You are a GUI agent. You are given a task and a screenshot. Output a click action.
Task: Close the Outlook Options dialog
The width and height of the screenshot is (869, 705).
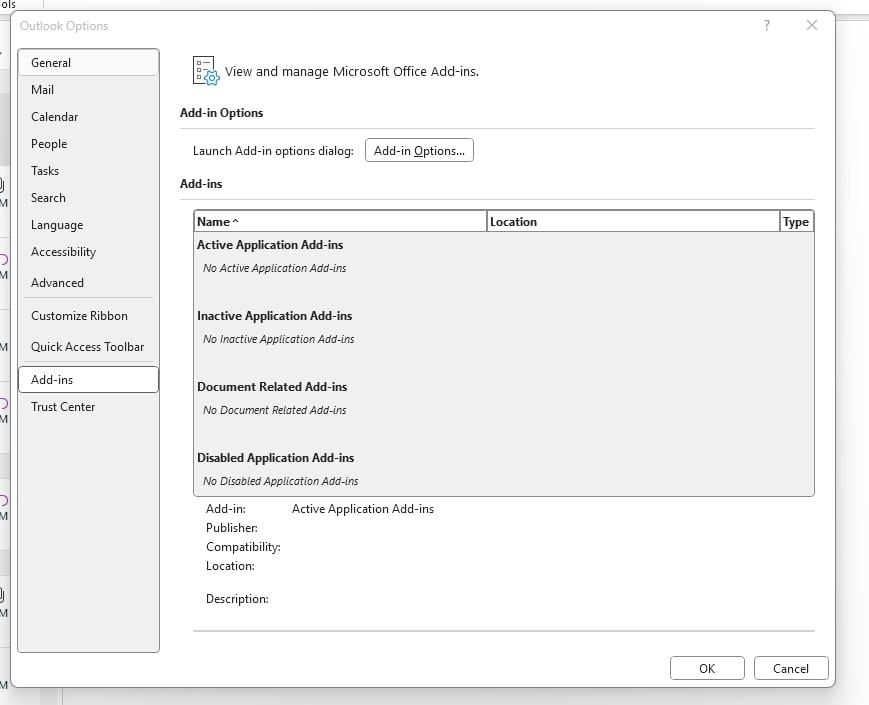point(812,25)
